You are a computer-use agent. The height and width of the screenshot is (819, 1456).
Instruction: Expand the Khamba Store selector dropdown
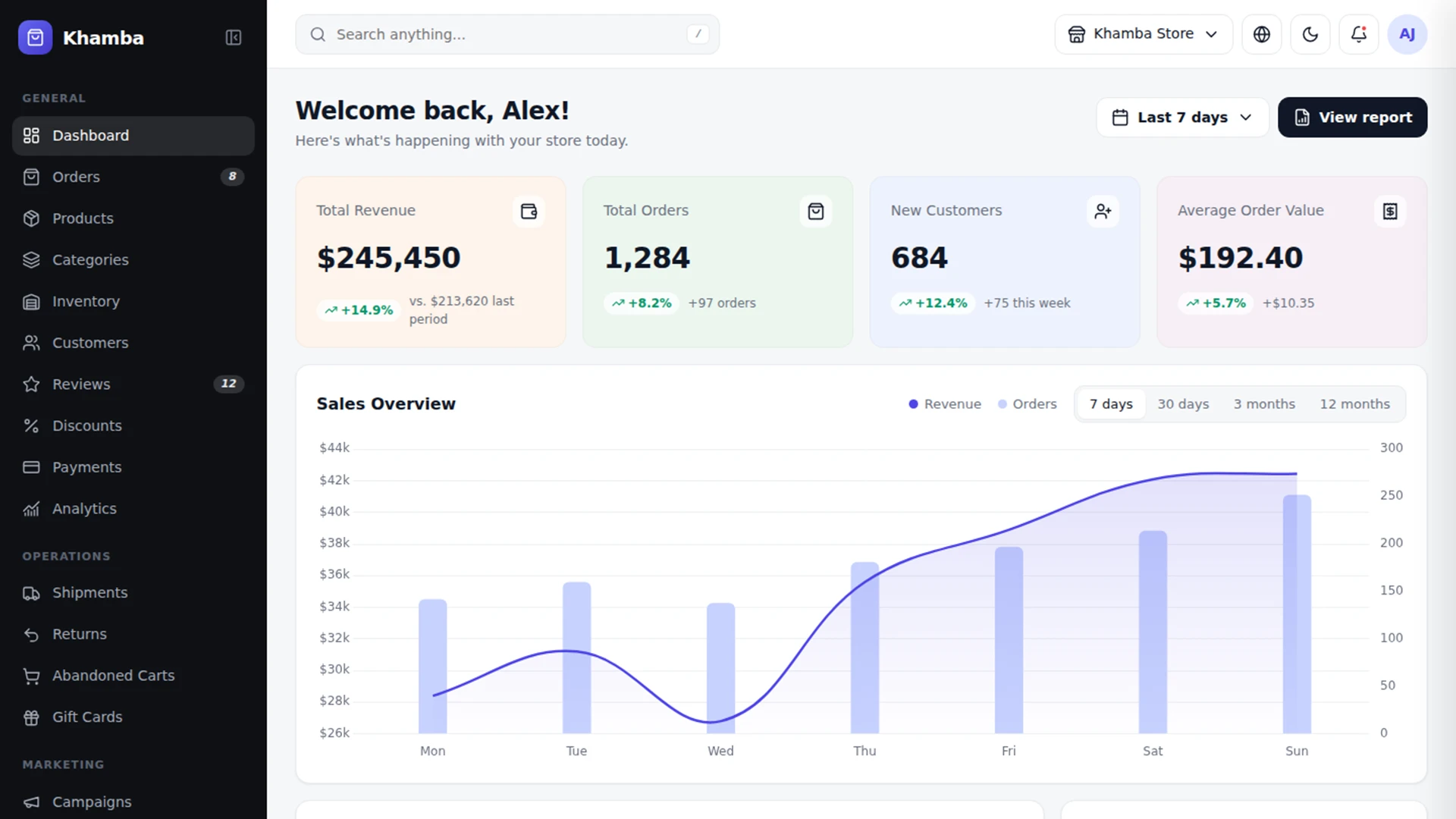click(1144, 34)
